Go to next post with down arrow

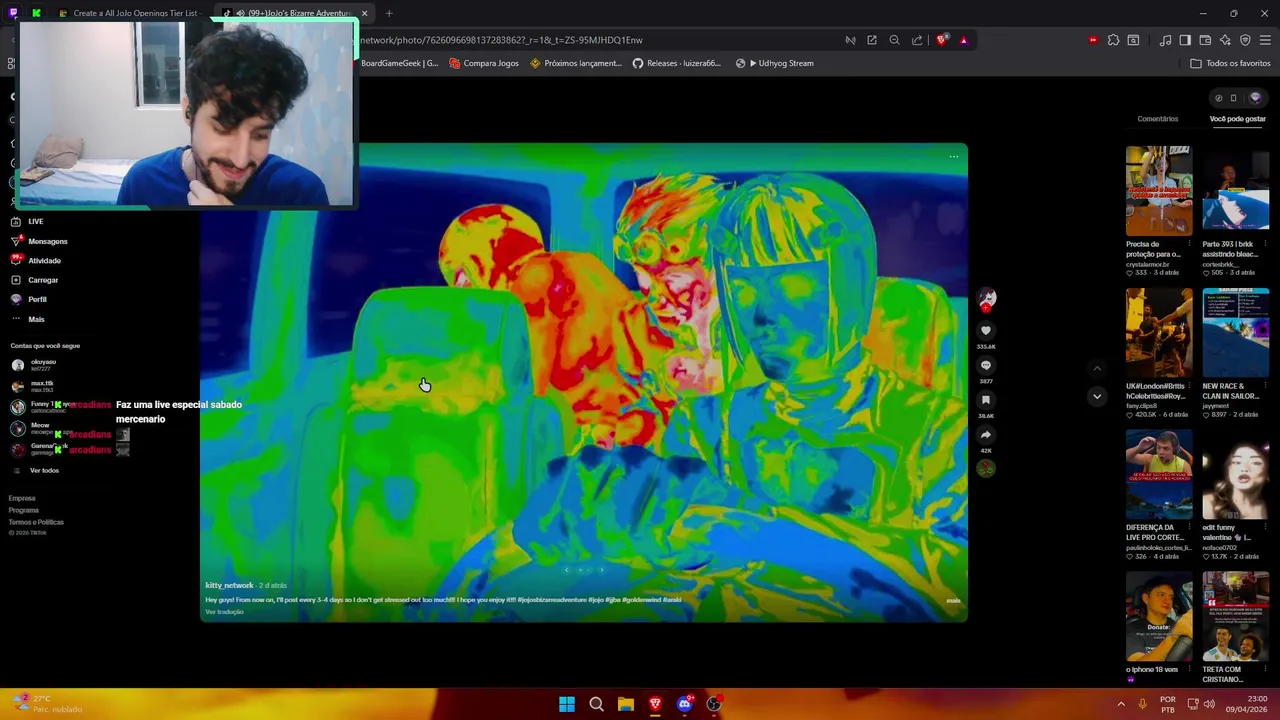coord(1097,396)
